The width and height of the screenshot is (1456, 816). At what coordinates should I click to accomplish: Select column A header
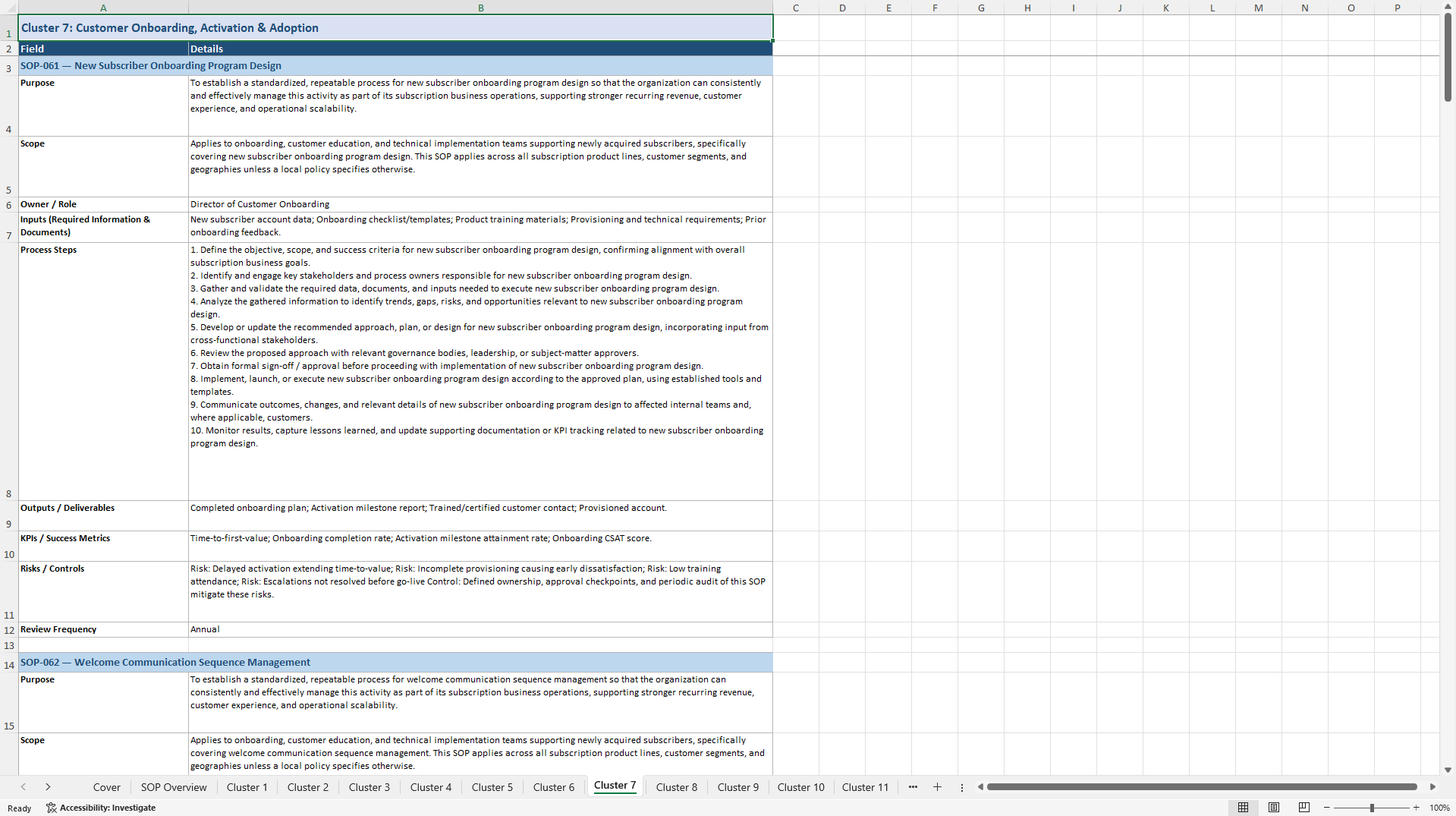point(103,8)
